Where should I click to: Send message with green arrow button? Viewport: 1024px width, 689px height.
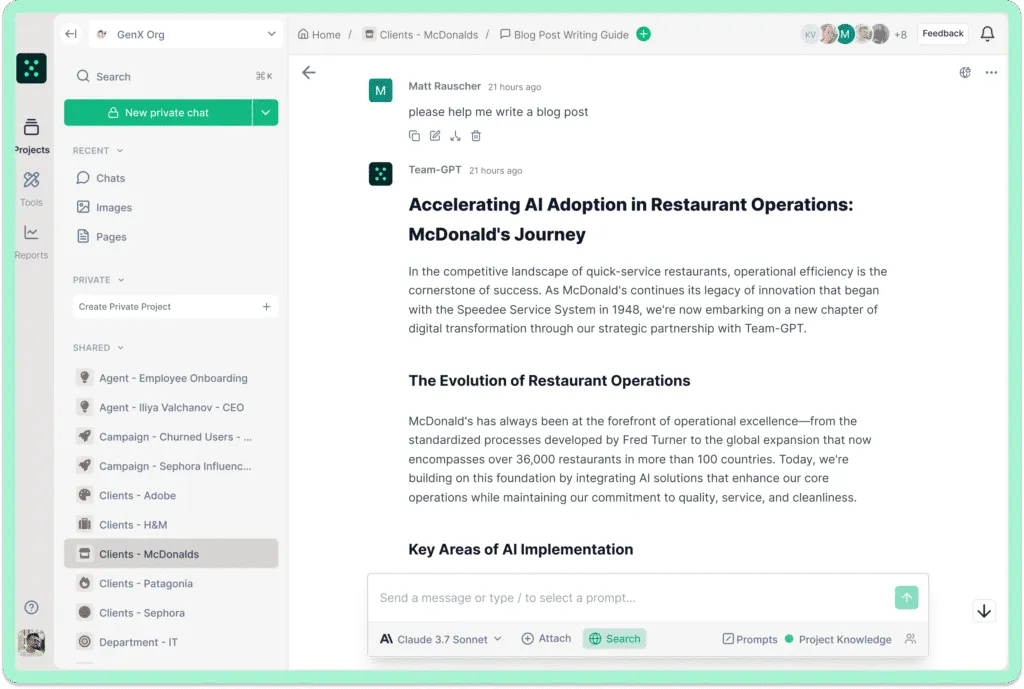(x=906, y=598)
